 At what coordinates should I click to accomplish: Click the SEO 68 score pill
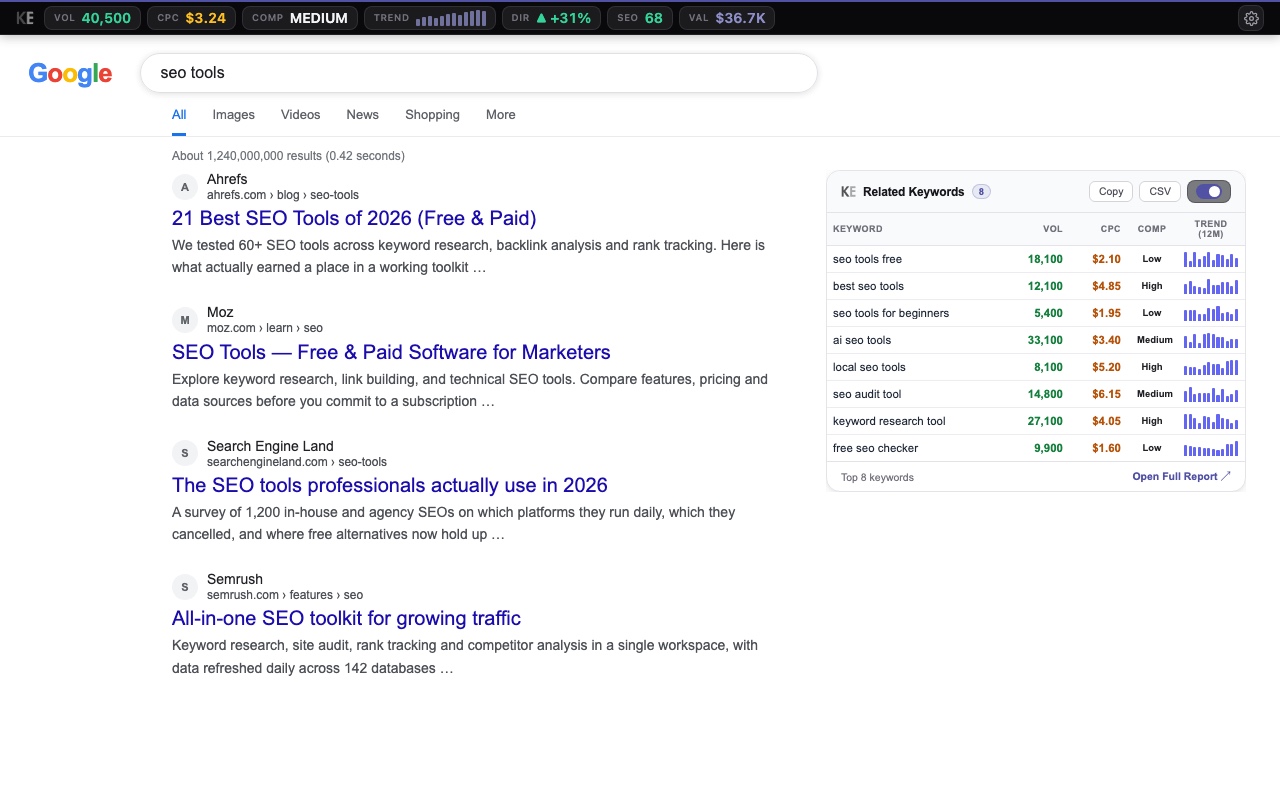pyautogui.click(x=640, y=18)
